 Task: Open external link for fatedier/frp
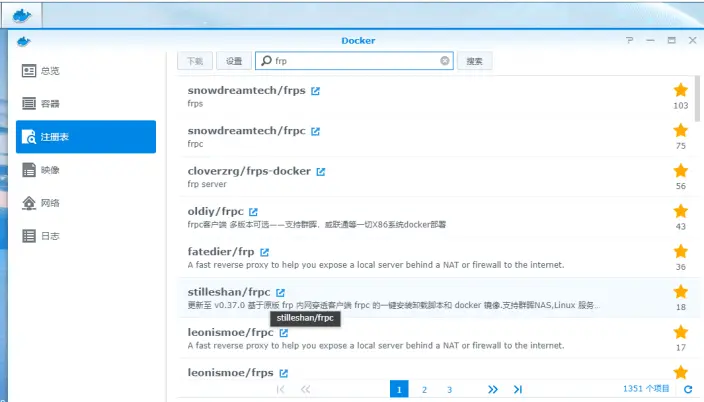[264, 252]
